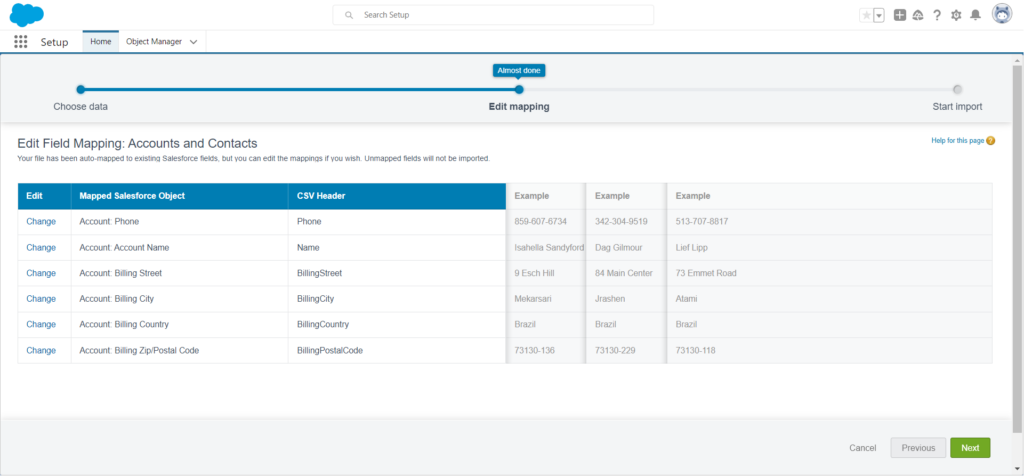Image resolution: width=1024 pixels, height=476 pixels.
Task: Switch to the Home tab
Action: point(101,41)
